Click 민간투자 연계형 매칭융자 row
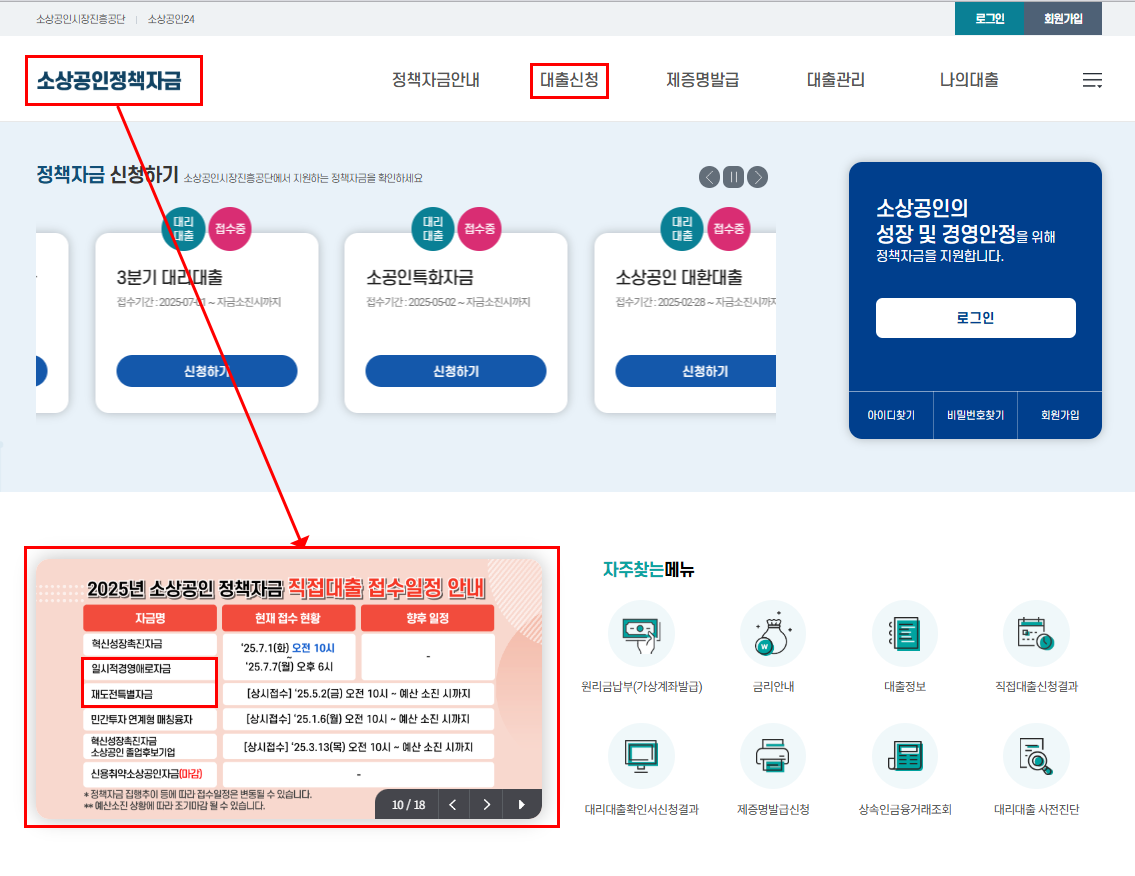1135x876 pixels. point(150,719)
